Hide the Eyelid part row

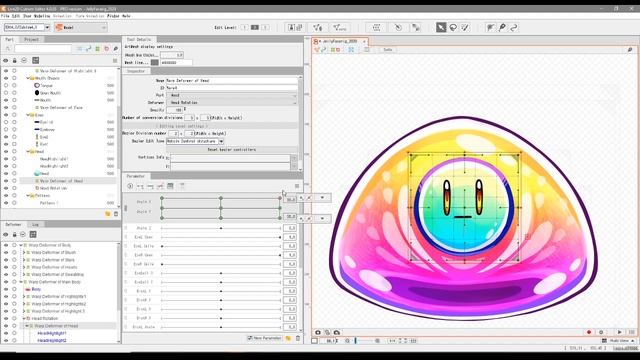coord(6,122)
